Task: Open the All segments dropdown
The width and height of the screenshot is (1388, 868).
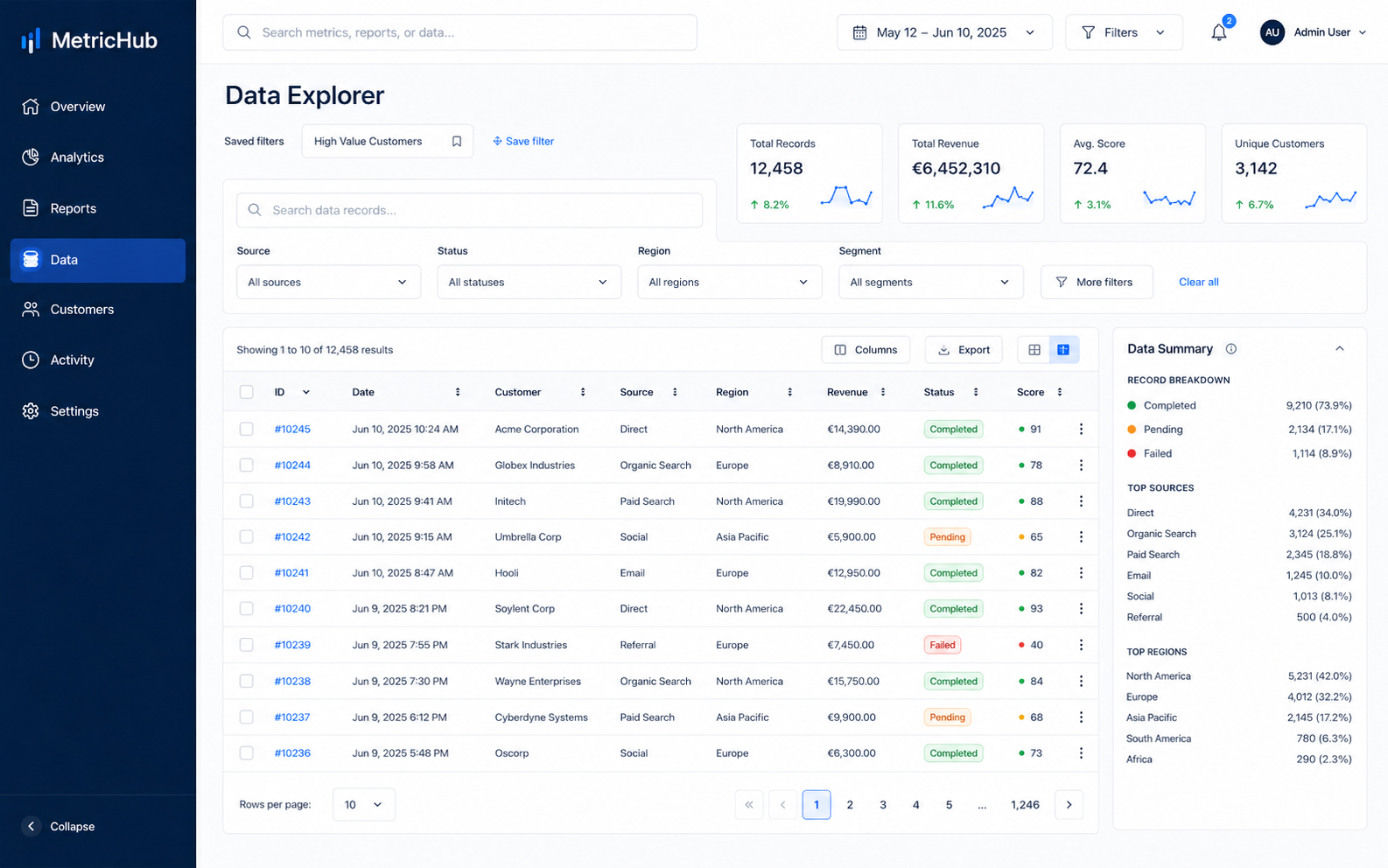Action: click(x=930, y=283)
